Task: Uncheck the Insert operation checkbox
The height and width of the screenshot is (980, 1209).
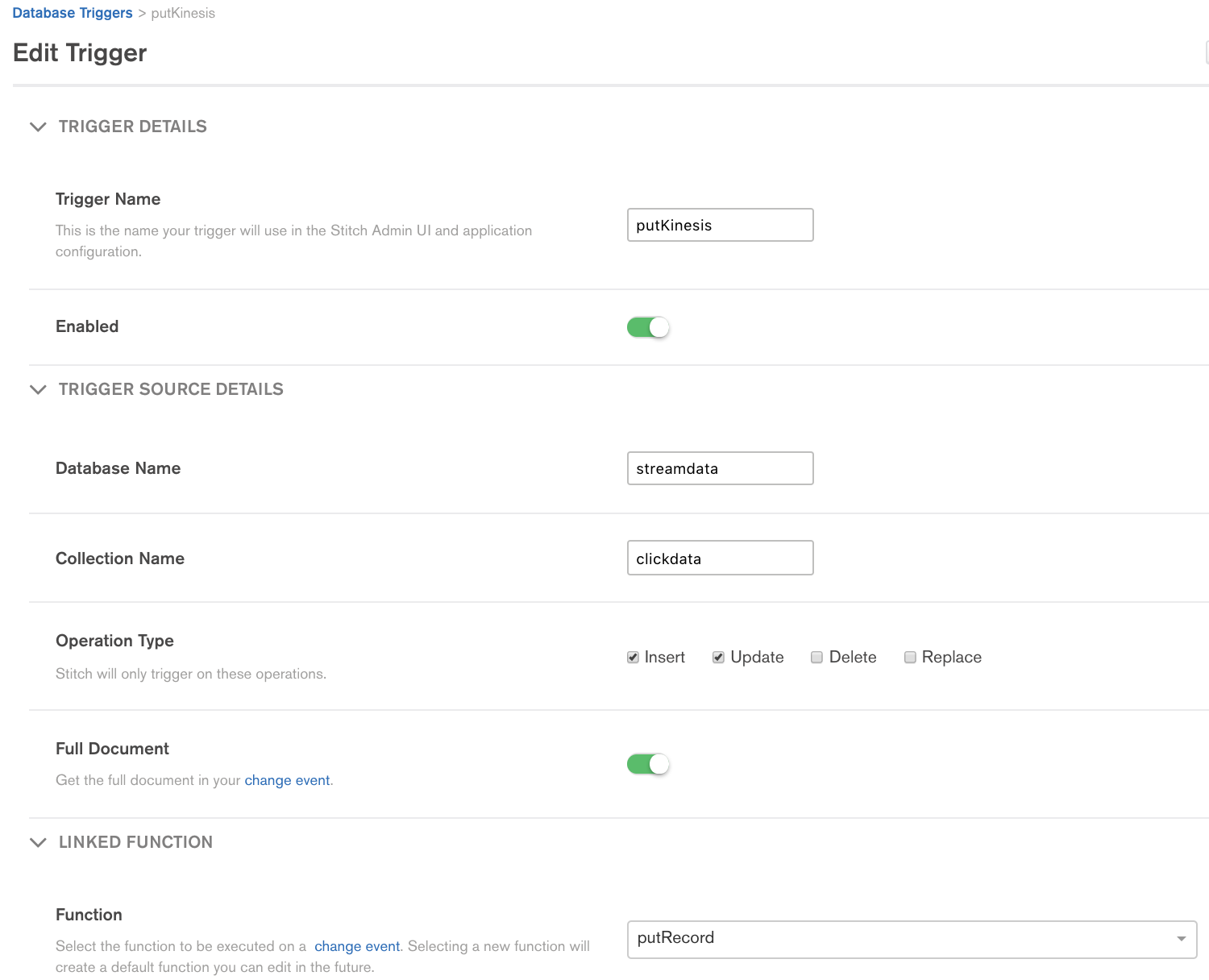Action: [633, 658]
